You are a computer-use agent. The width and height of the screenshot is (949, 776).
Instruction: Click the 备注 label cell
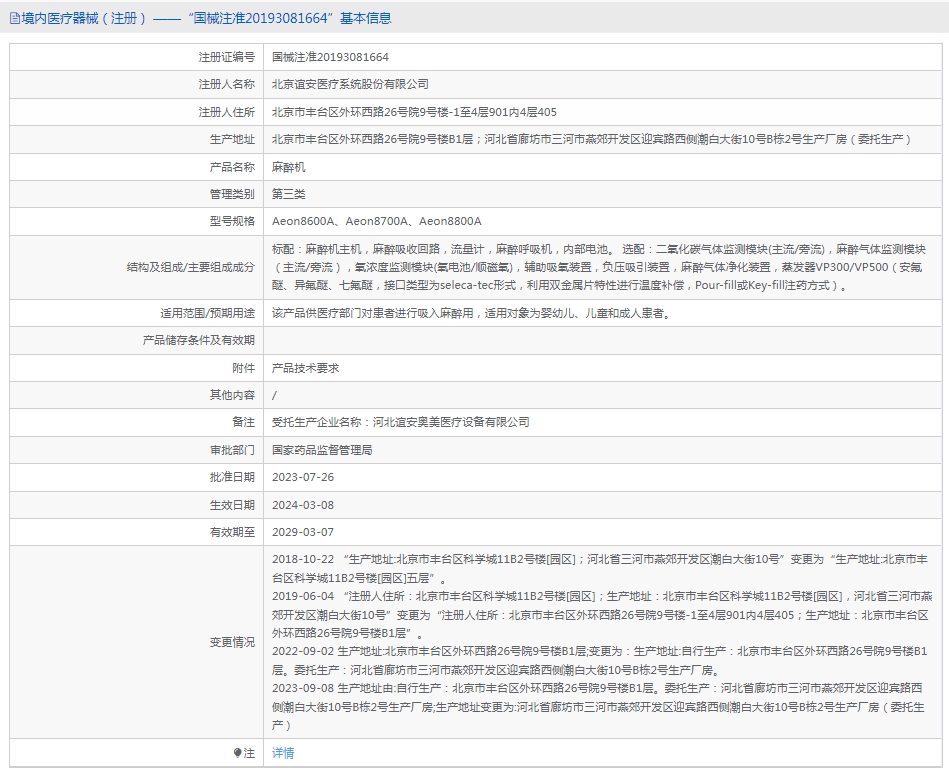pyautogui.click(x=136, y=423)
